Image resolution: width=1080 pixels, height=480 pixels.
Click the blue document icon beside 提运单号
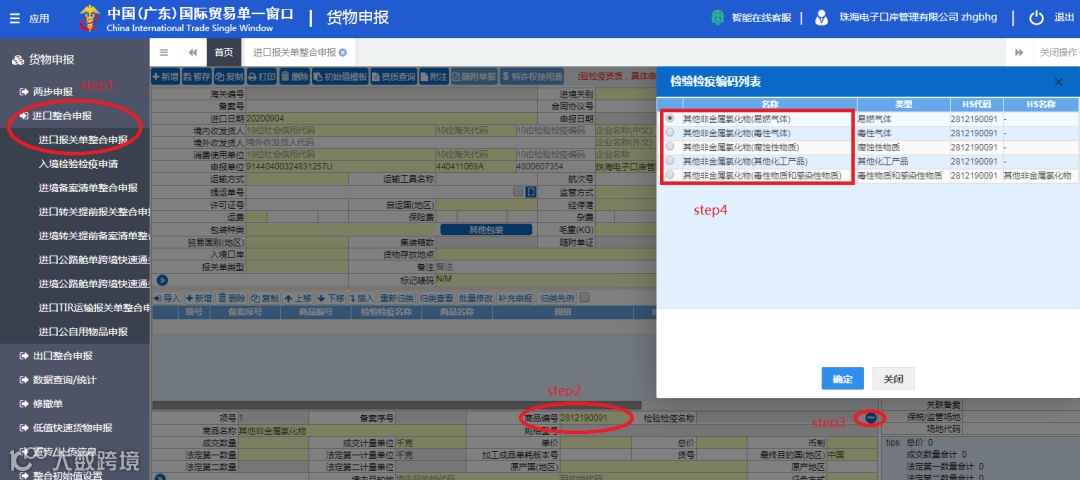pos(530,191)
